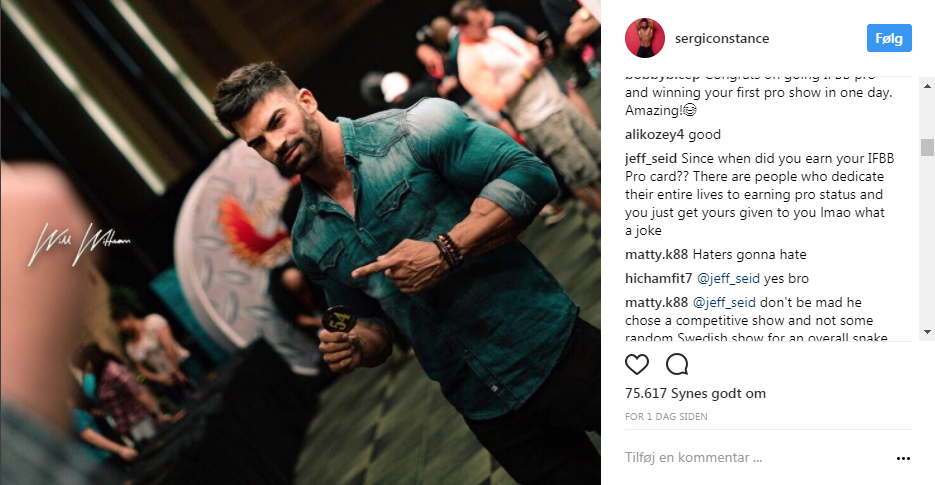
Task: Like the post with the heart icon
Action: (x=636, y=364)
